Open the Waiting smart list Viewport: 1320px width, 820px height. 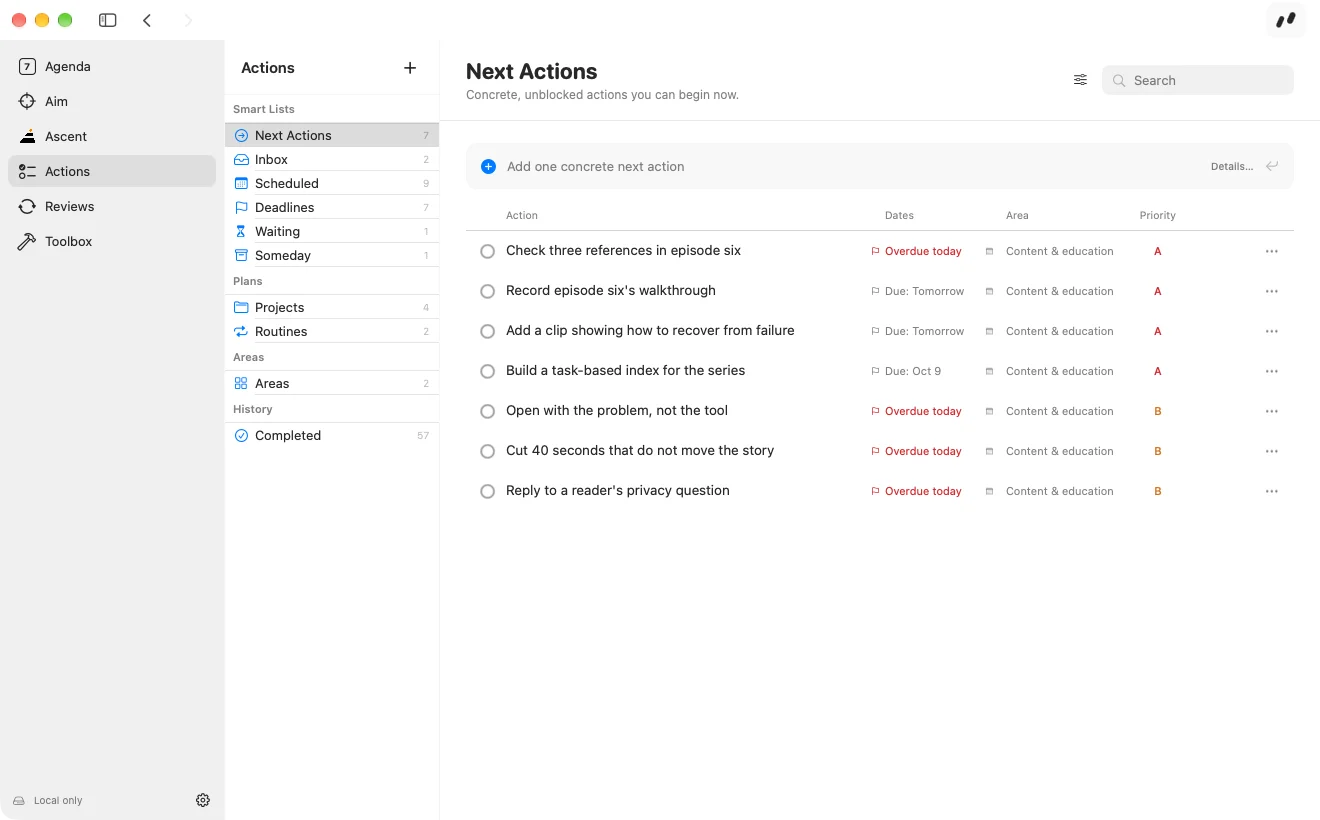pyautogui.click(x=332, y=231)
